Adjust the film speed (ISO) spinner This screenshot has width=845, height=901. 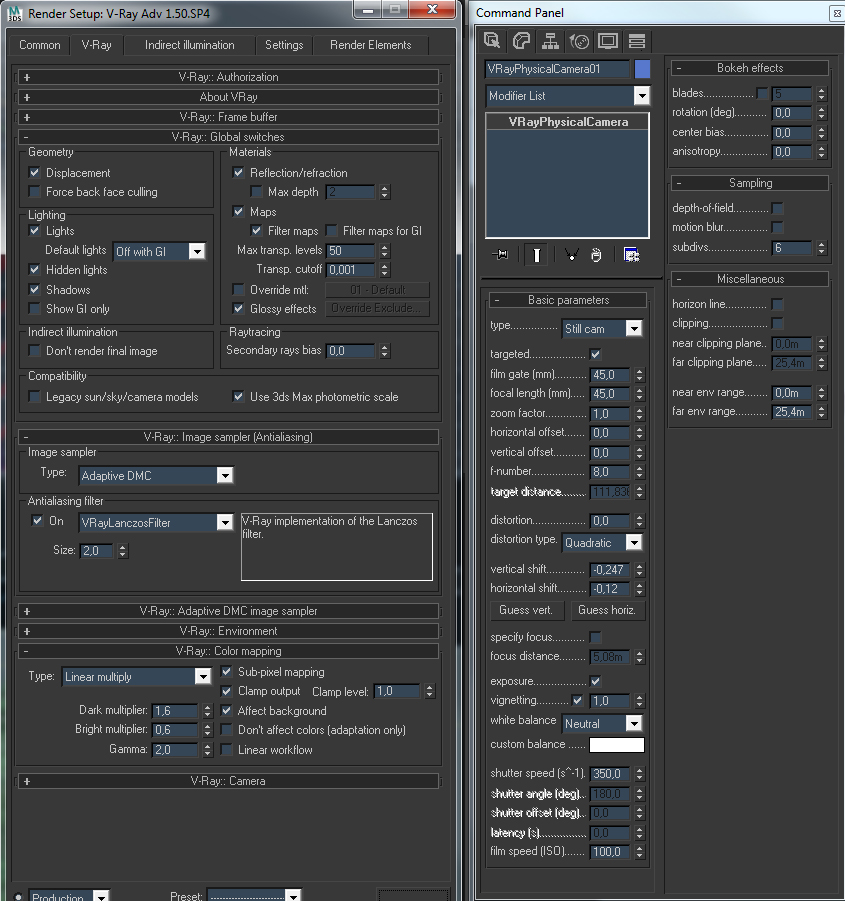click(x=639, y=852)
